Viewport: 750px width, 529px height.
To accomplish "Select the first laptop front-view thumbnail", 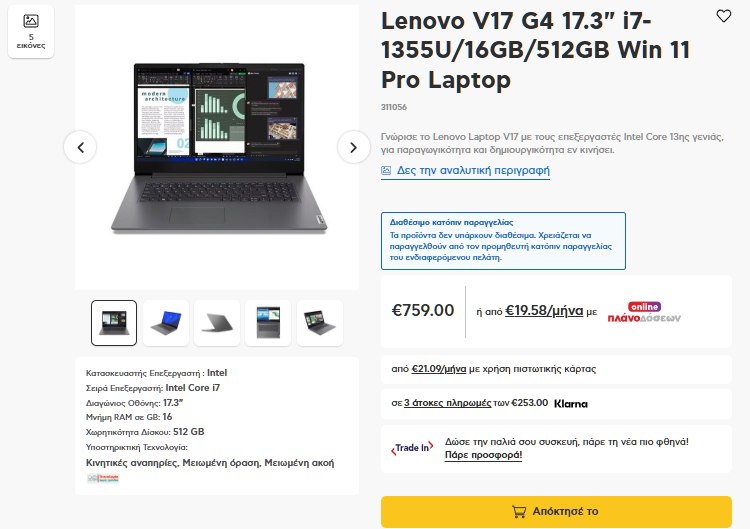I will pos(114,323).
